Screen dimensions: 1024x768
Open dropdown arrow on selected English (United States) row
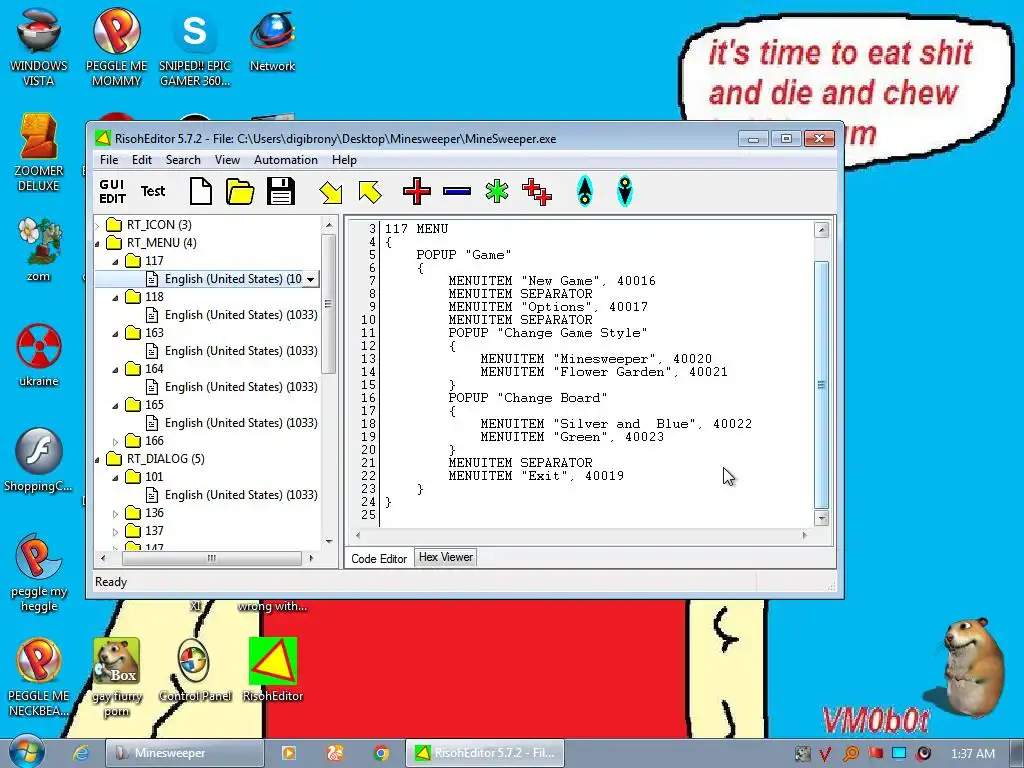click(x=311, y=280)
